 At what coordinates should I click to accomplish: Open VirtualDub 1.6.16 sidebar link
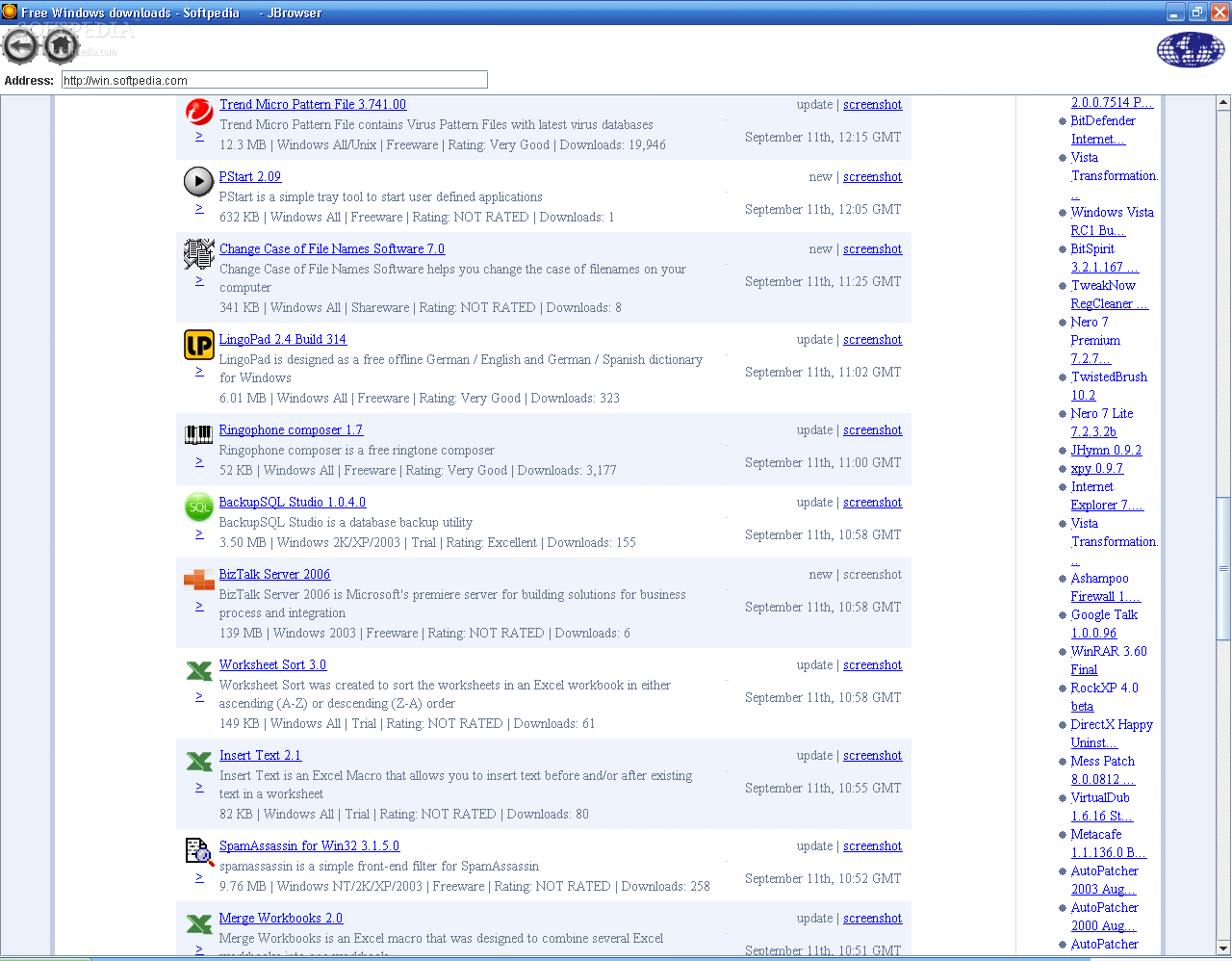[1102, 807]
